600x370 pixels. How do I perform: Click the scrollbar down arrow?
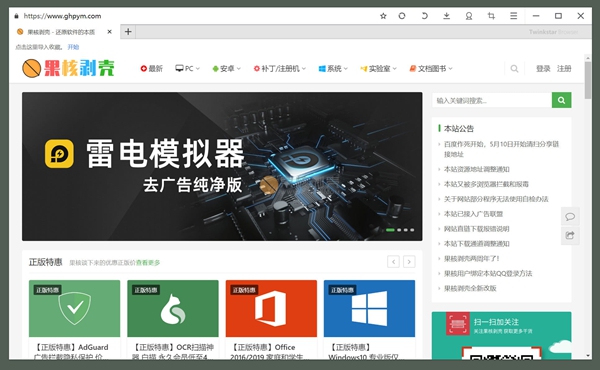pyautogui.click(x=588, y=356)
